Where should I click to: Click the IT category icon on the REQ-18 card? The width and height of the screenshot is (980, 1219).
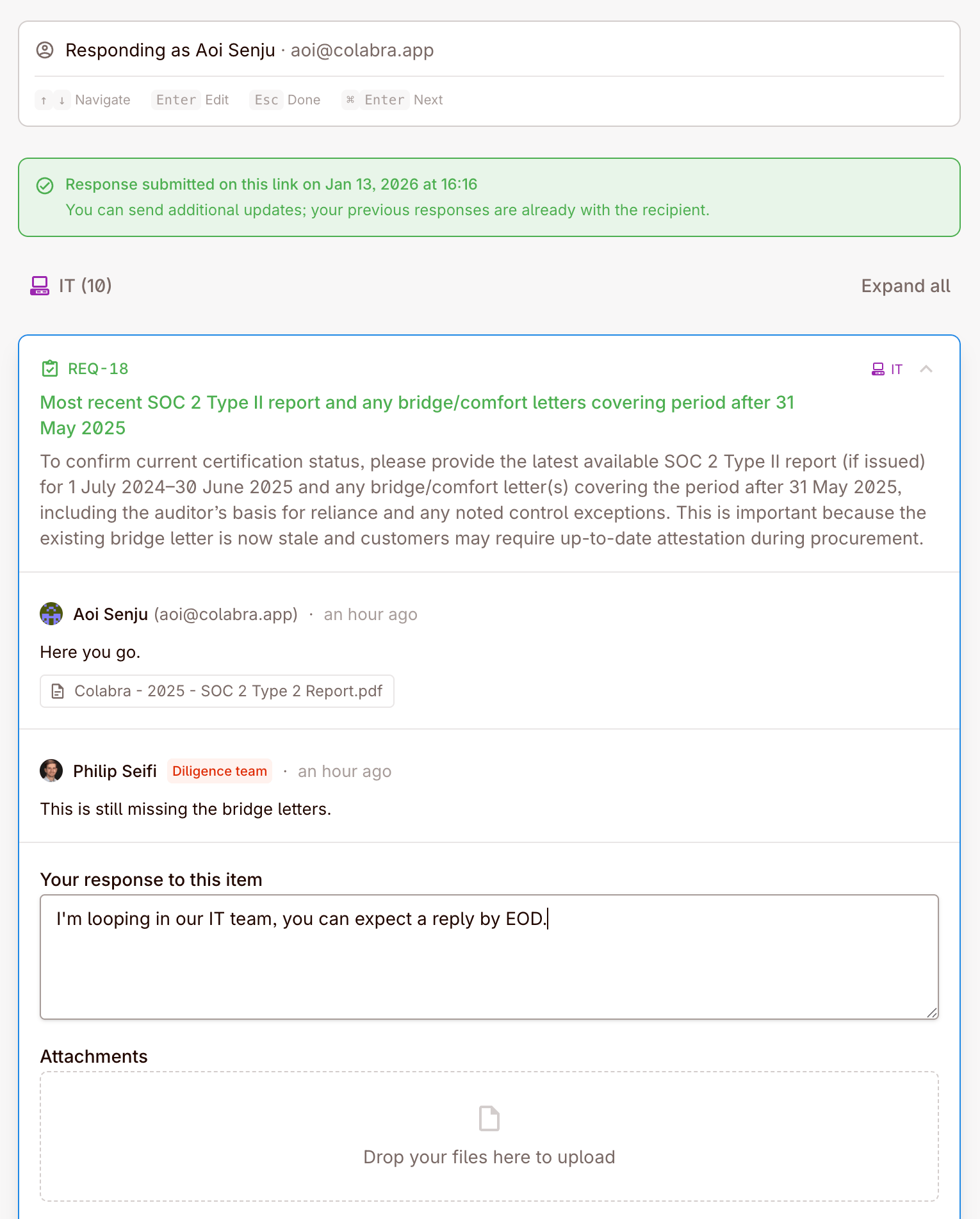pyautogui.click(x=878, y=369)
